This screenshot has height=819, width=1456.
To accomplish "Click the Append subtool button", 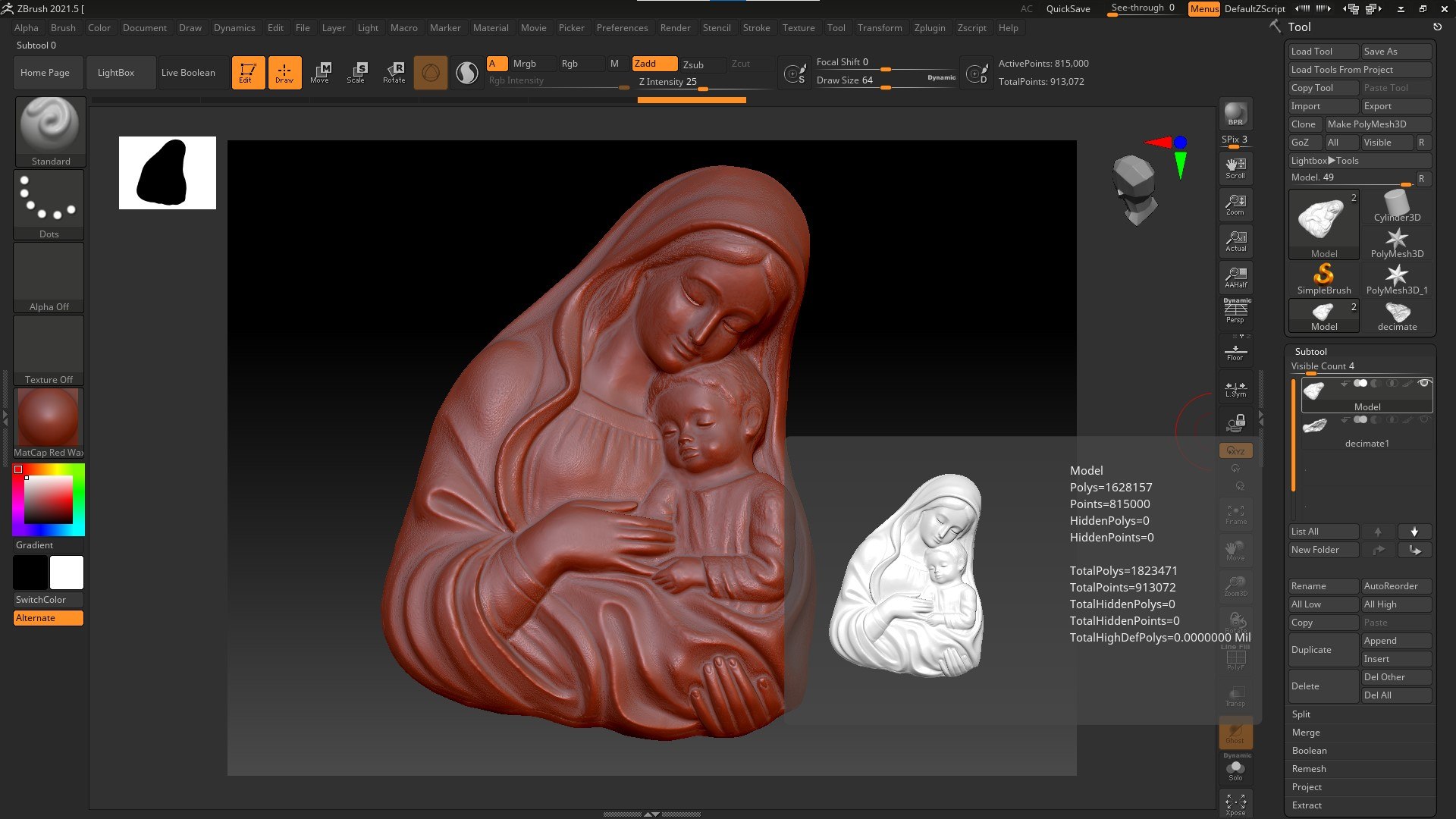I will [1396, 641].
